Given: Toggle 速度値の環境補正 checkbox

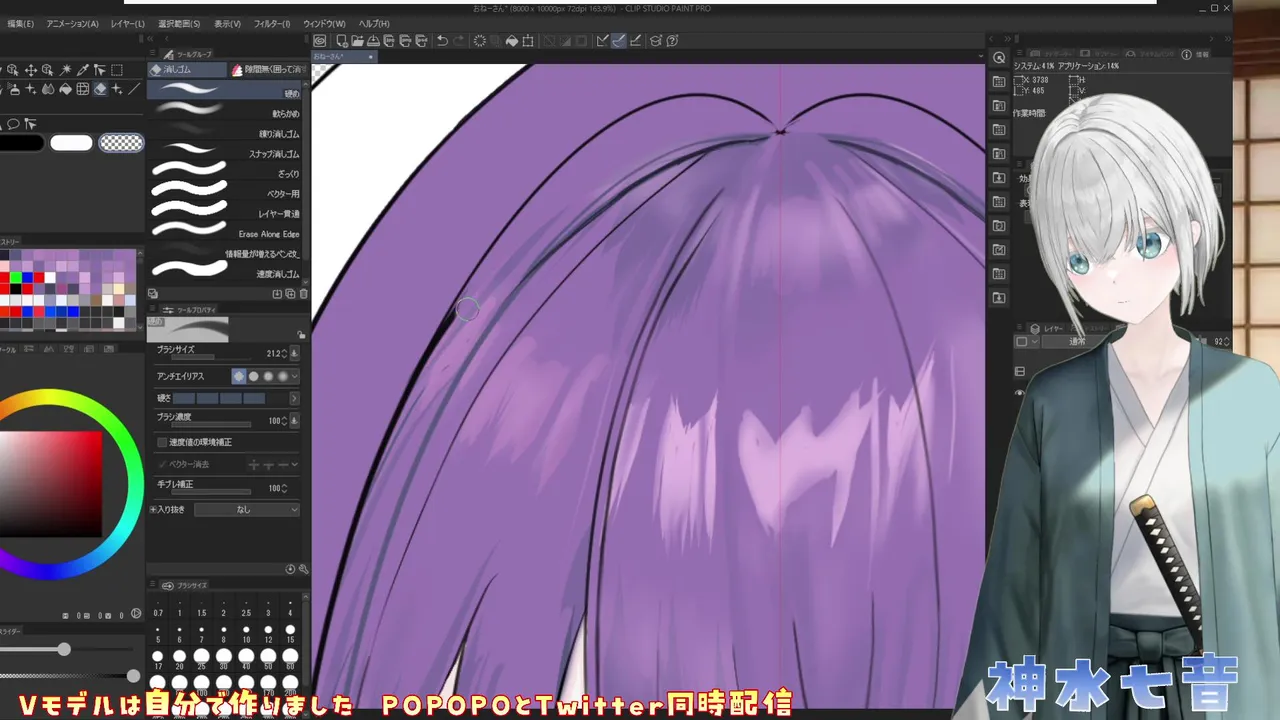Looking at the screenshot, I should point(162,443).
